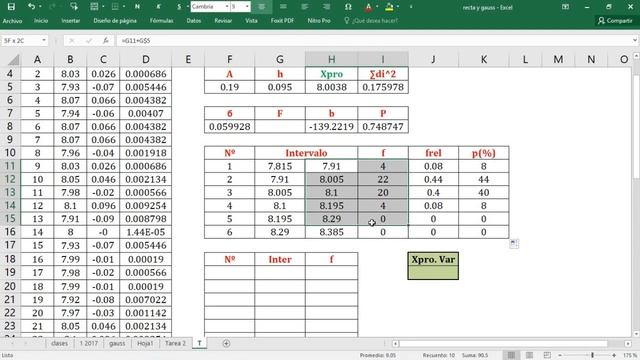Open the Revisar tab

(x=223, y=20)
